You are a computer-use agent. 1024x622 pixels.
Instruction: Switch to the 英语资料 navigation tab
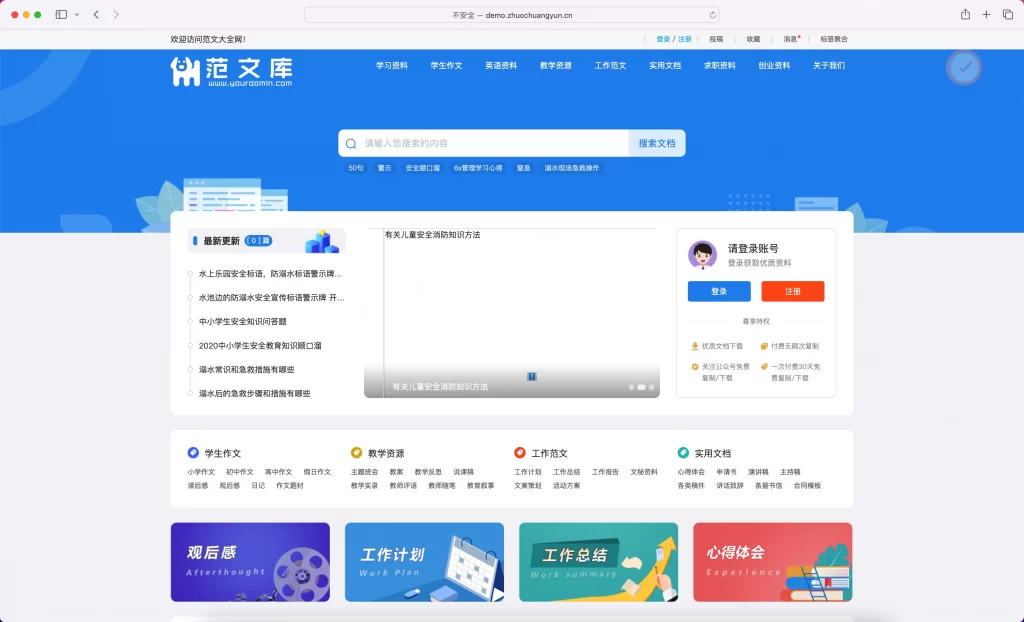click(500, 65)
